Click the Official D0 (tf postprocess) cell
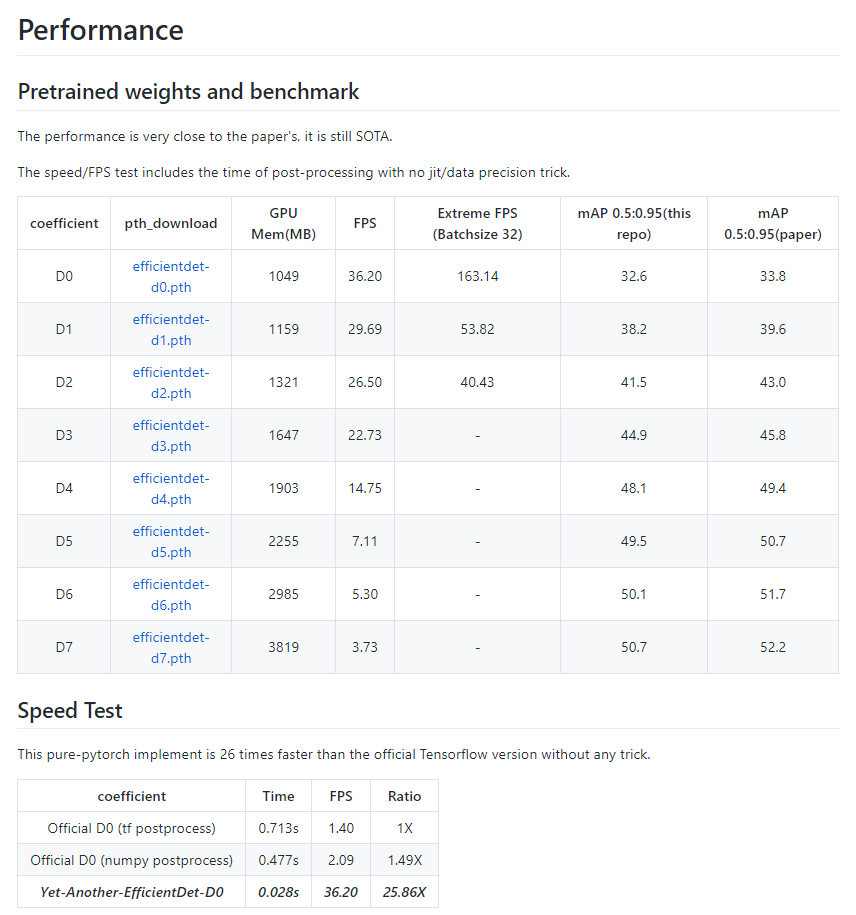This screenshot has width=856, height=915. click(132, 828)
